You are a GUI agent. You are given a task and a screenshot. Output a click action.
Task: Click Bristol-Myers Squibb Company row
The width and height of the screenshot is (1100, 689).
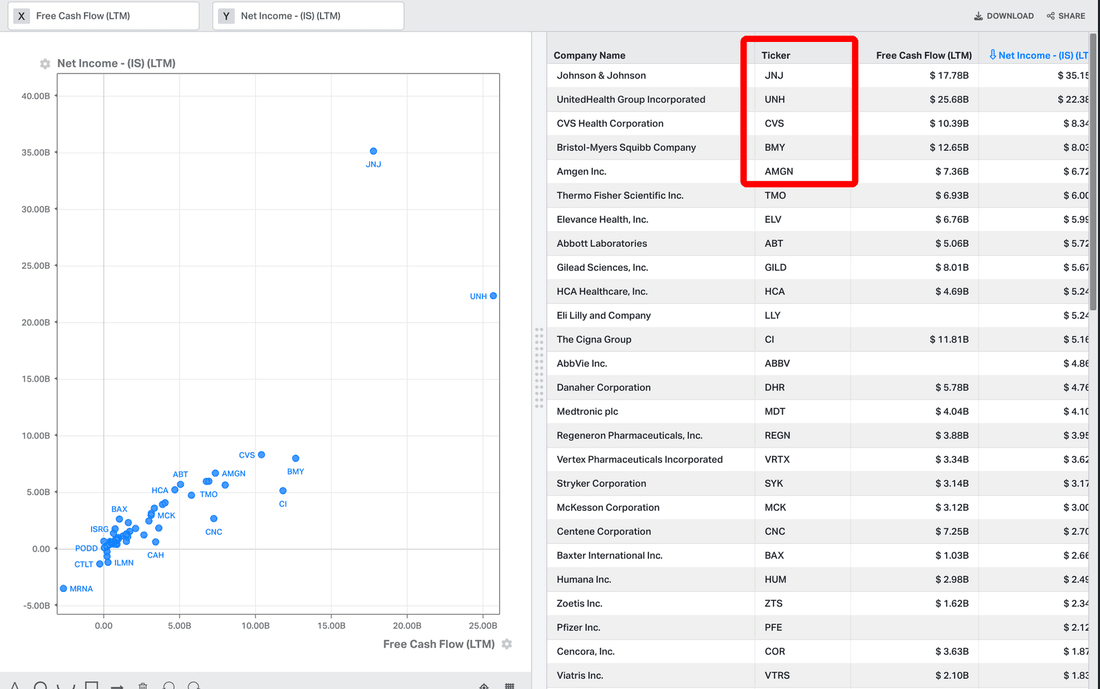818,147
